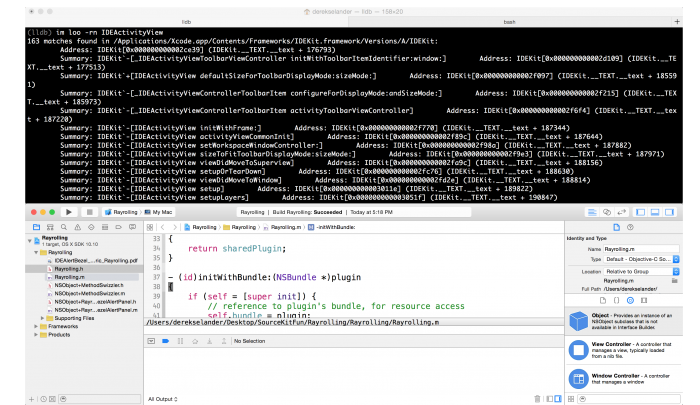
Task: Select the Project navigator folder icon
Action: [x=37, y=227]
